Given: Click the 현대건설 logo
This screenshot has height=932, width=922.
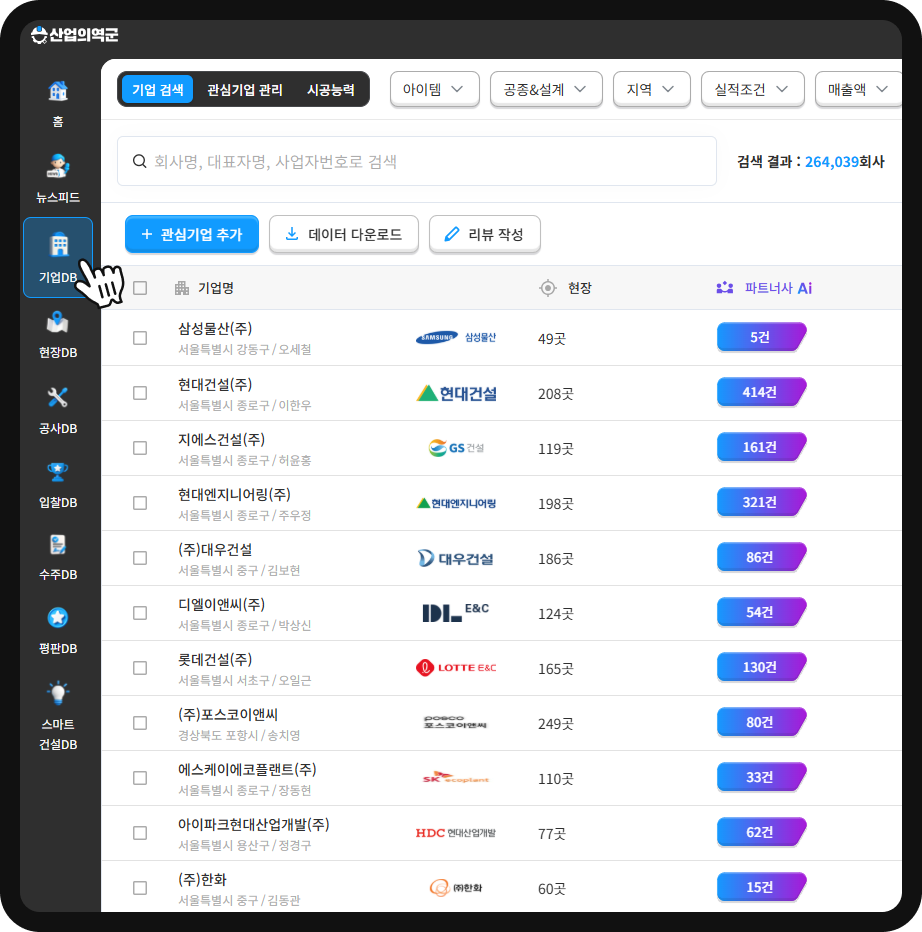Looking at the screenshot, I should coord(456,393).
